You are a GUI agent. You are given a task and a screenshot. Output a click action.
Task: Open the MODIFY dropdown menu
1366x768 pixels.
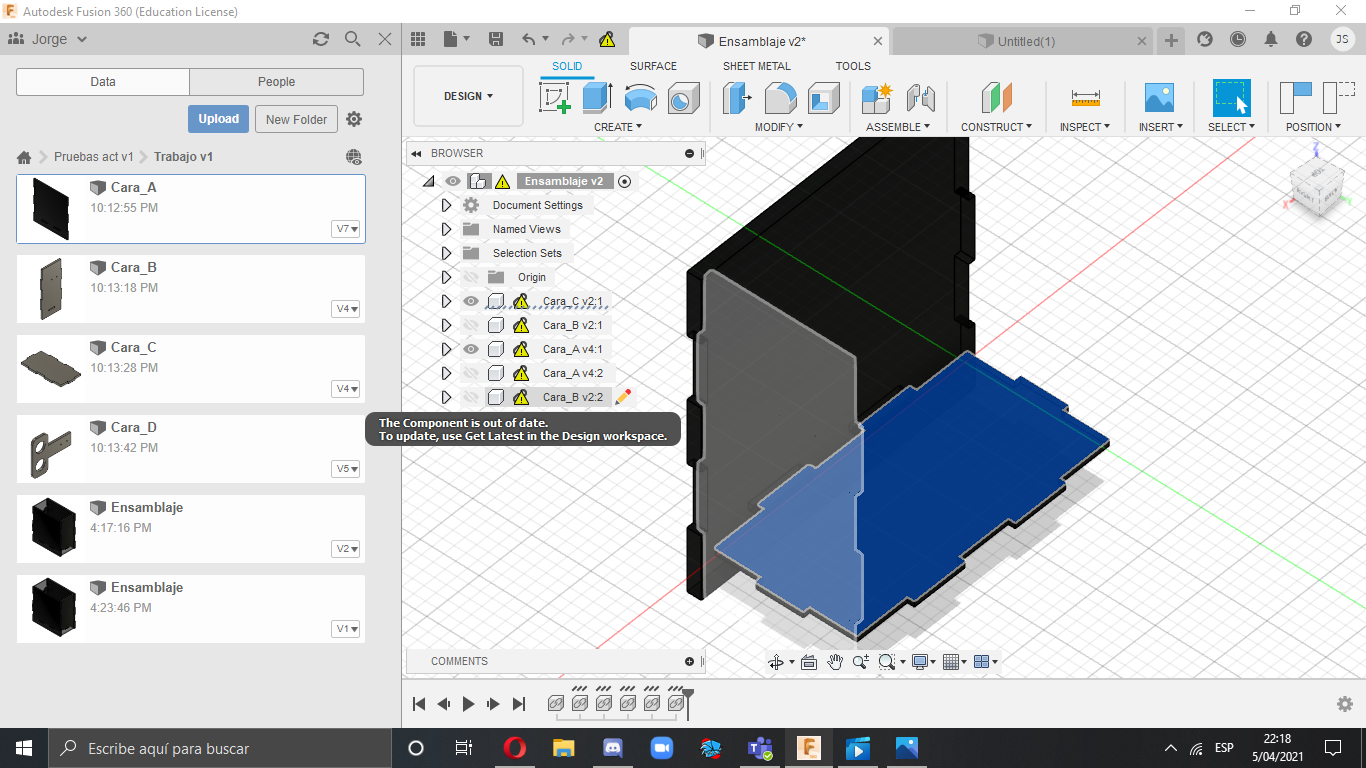779,127
